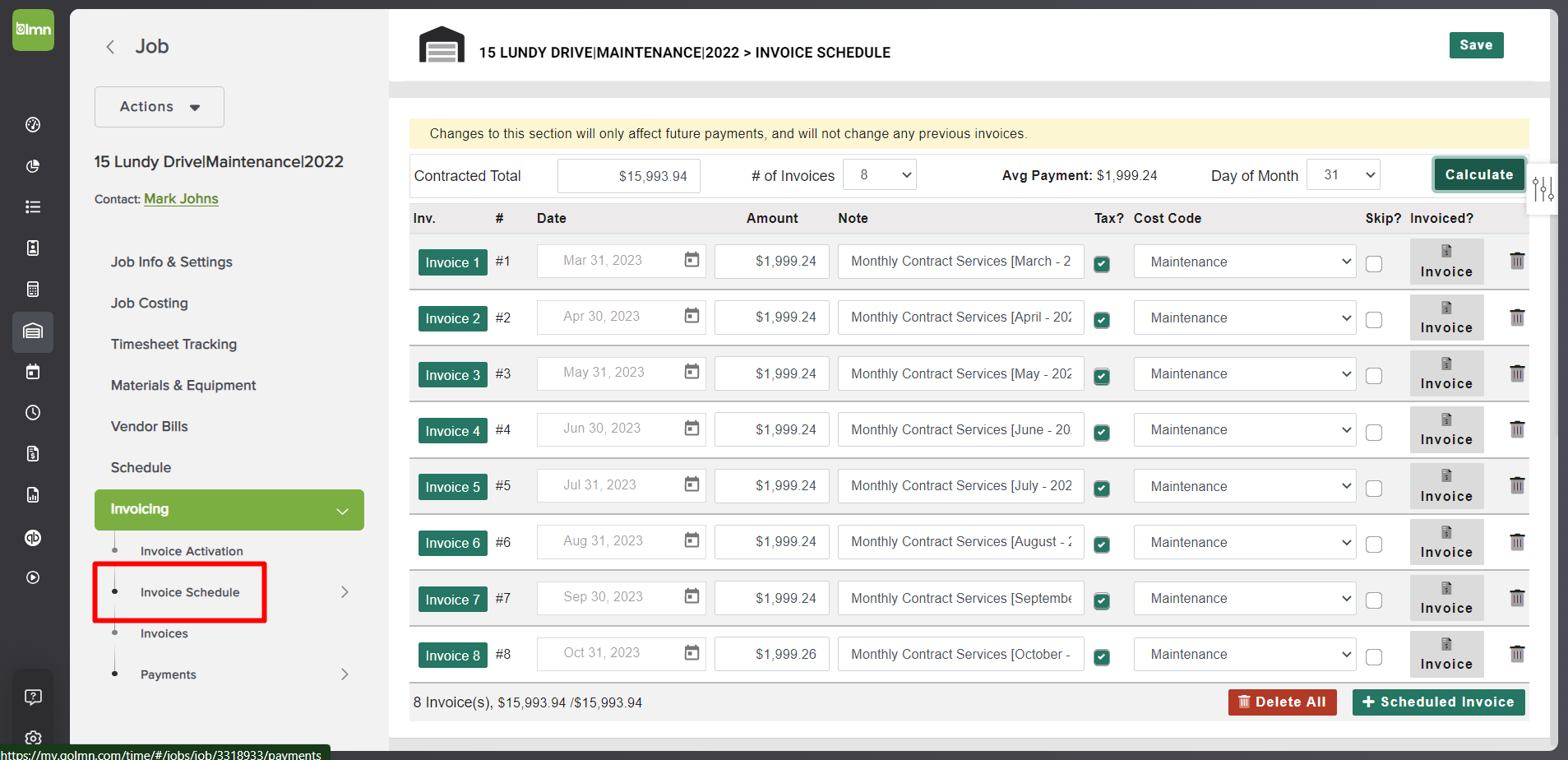Image resolution: width=1568 pixels, height=760 pixels.
Task: Edit the Invoice 2 note field
Action: coord(960,317)
